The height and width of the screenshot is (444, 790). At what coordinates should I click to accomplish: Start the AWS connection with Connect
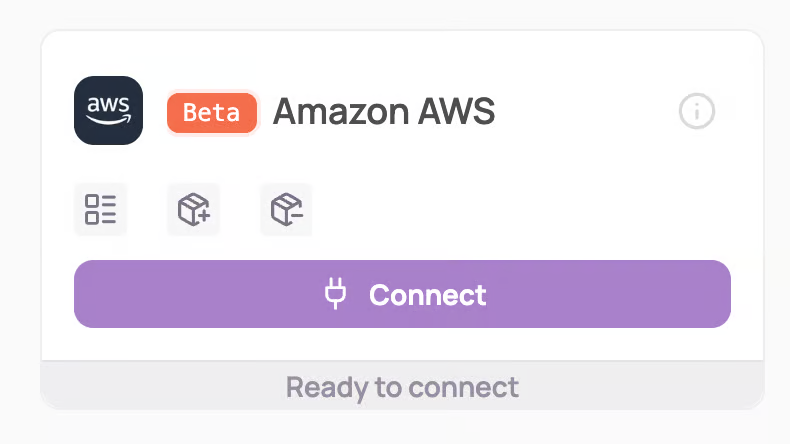point(402,294)
